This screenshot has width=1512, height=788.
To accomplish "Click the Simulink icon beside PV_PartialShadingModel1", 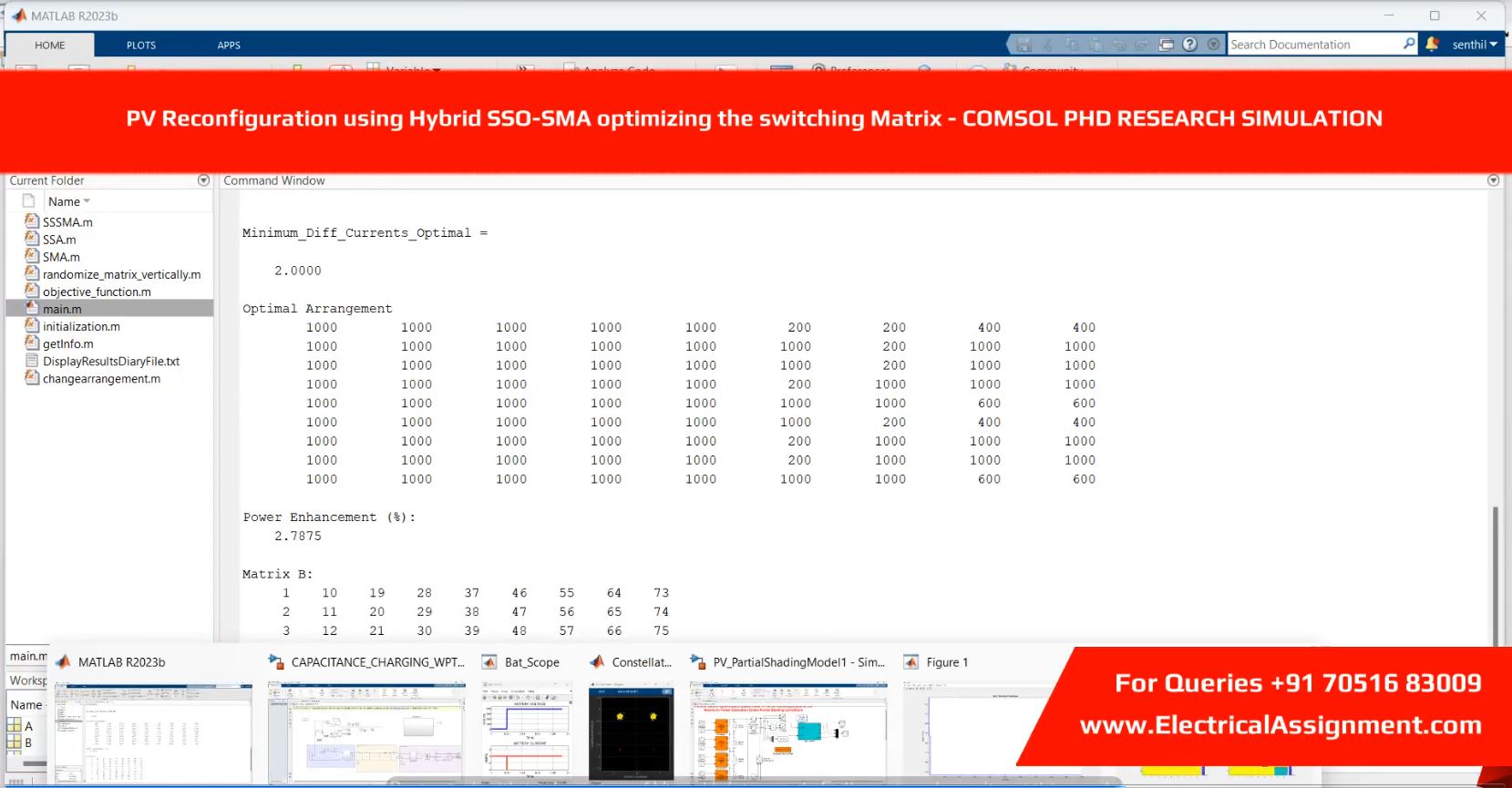I will tap(697, 661).
